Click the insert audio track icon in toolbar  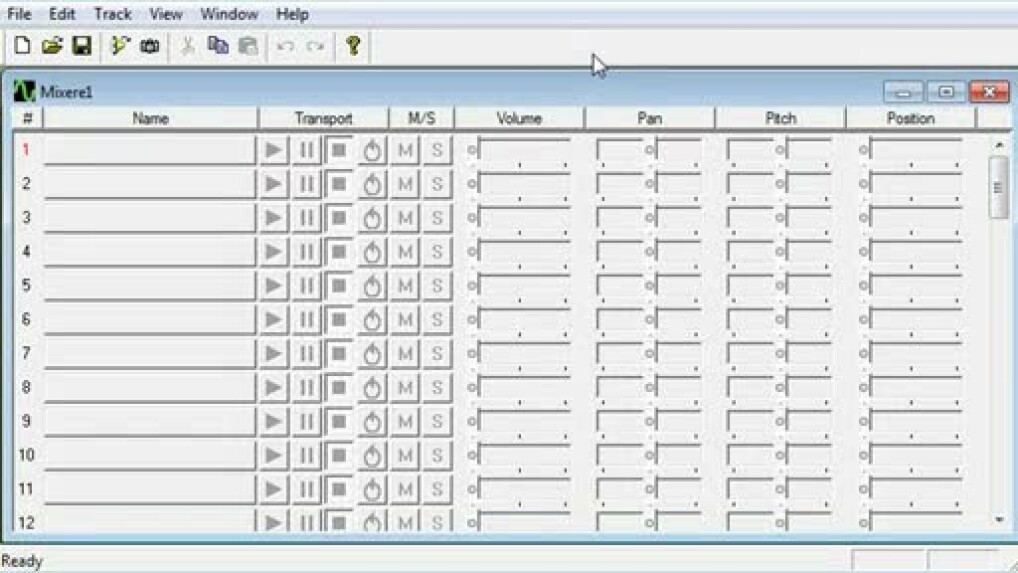coord(120,46)
